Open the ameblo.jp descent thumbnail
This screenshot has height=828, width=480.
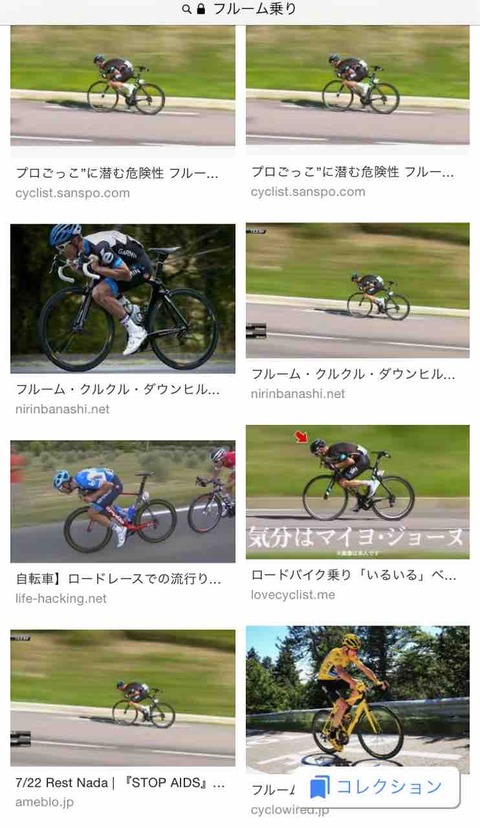[123, 698]
